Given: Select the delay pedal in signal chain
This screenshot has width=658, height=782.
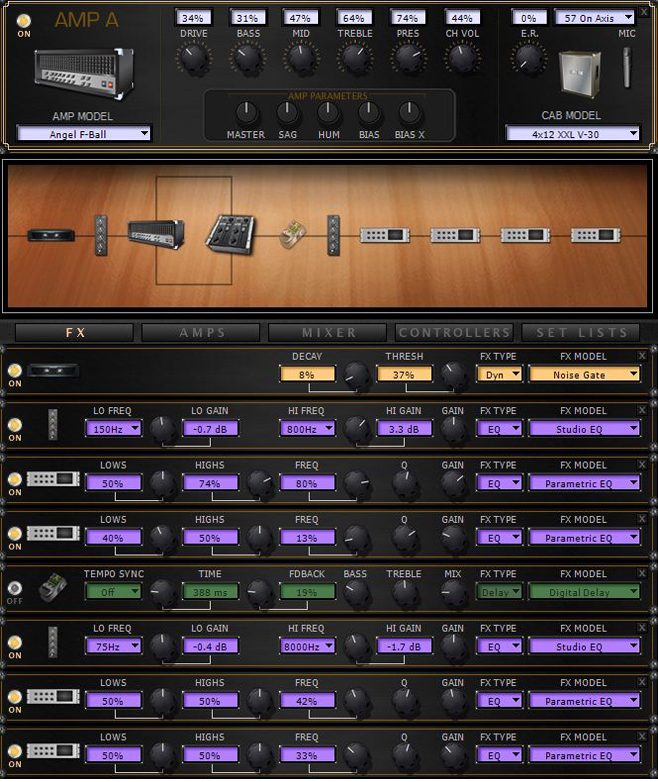Looking at the screenshot, I should point(293,234).
